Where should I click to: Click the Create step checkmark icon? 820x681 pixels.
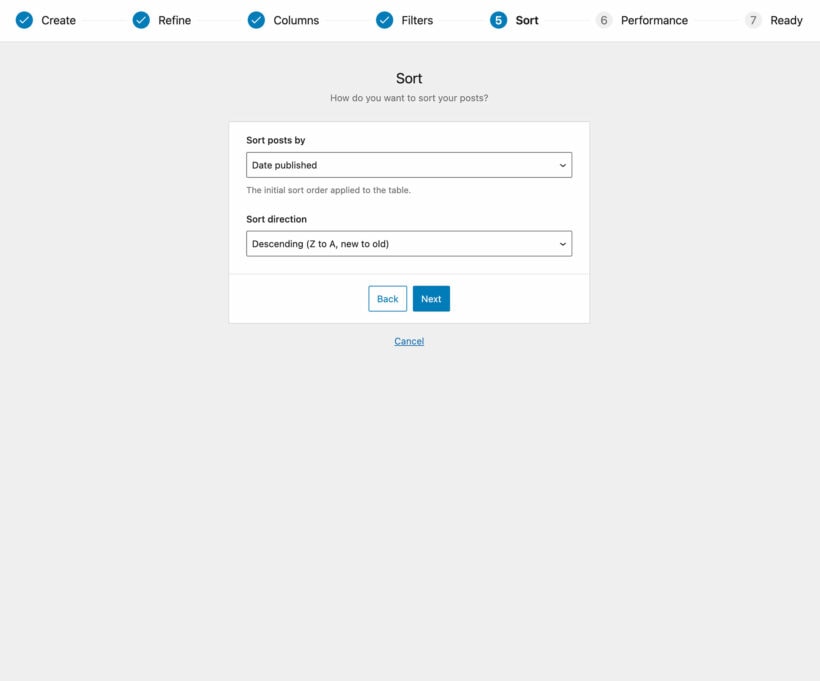tap(24, 19)
